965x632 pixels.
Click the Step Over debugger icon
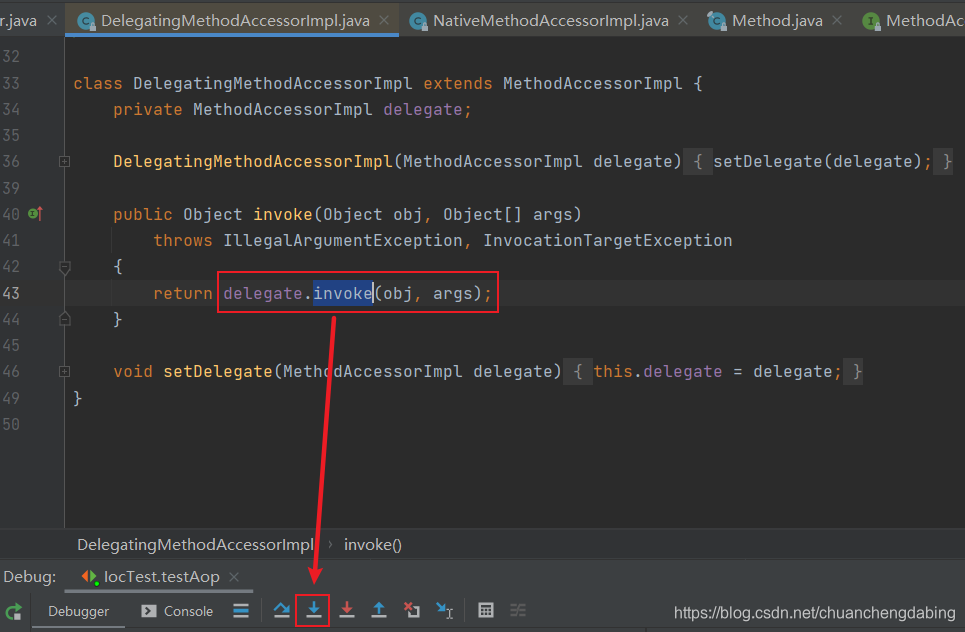(282, 610)
